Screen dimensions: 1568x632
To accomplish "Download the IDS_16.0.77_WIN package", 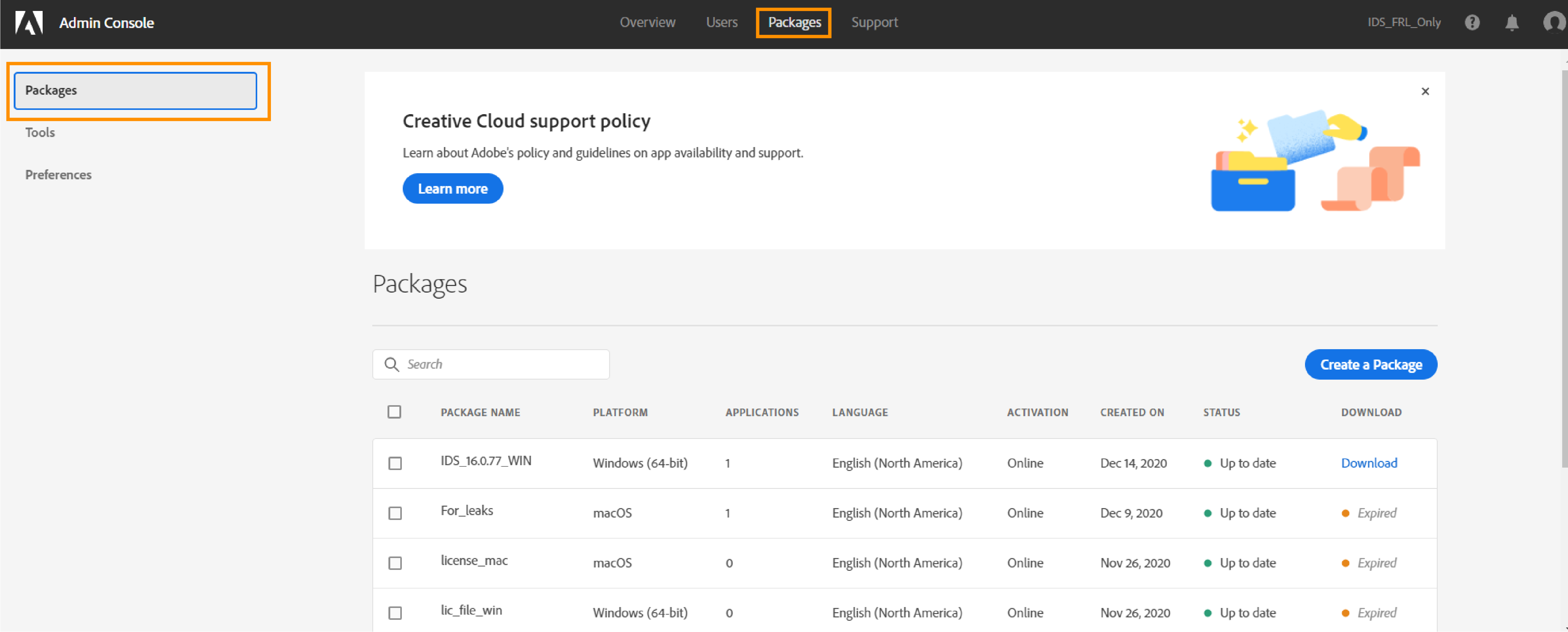I will pos(1369,463).
